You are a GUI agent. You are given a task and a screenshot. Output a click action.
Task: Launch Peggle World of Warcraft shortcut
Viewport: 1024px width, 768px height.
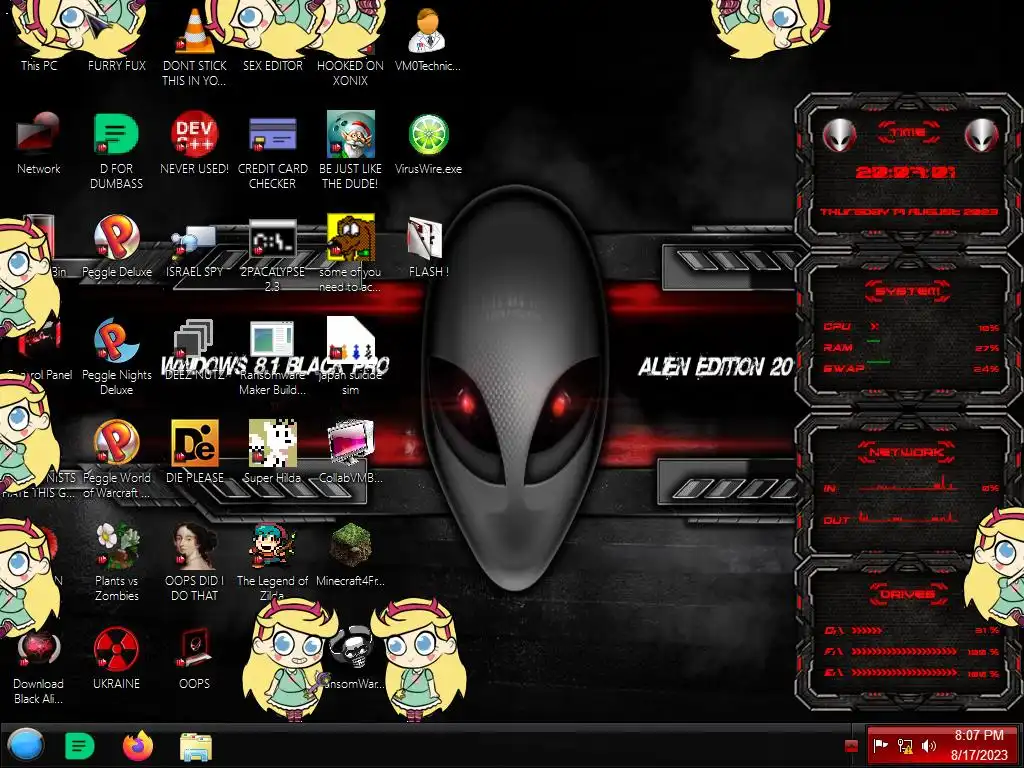(116, 443)
